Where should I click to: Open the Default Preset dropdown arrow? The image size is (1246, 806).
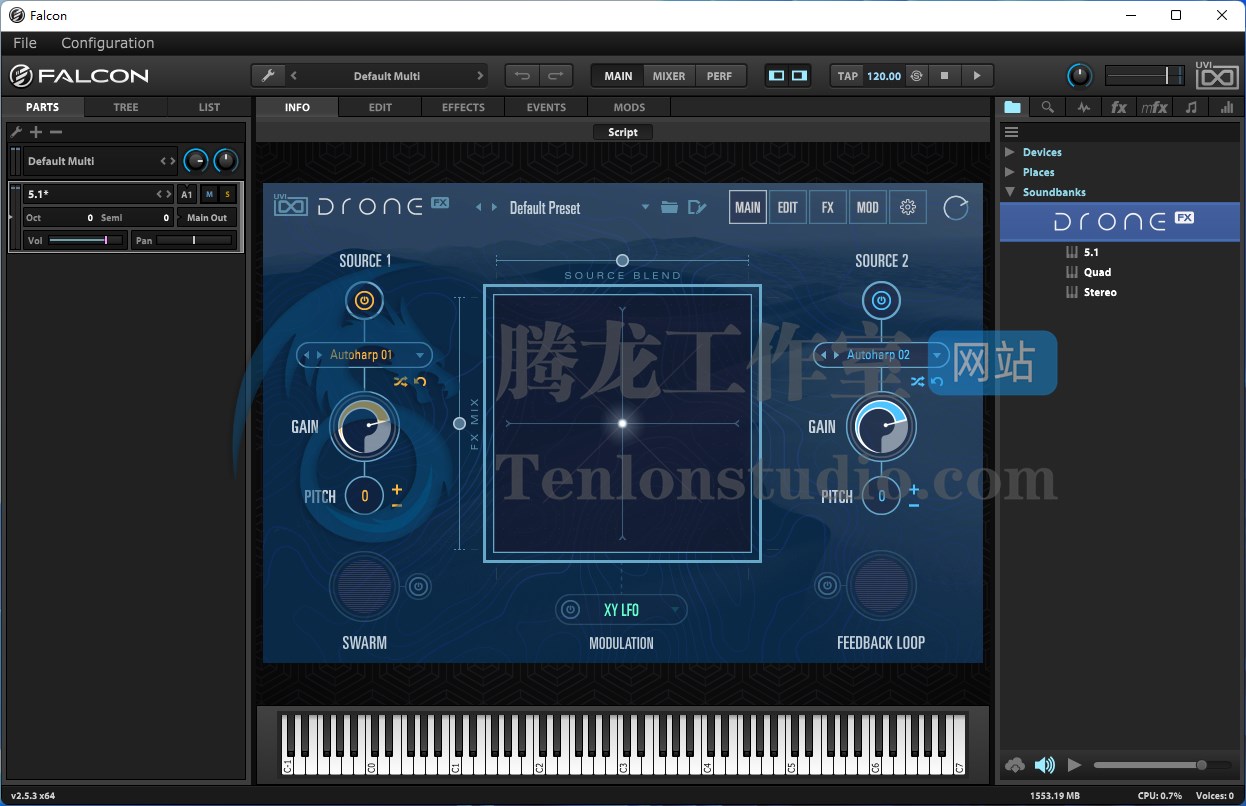pyautogui.click(x=645, y=208)
